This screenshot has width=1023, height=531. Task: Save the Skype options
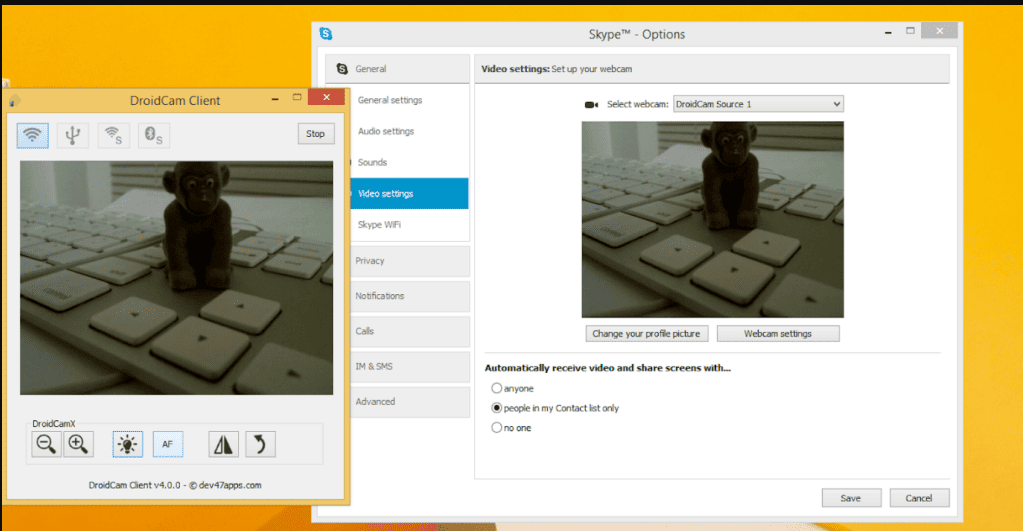click(851, 498)
